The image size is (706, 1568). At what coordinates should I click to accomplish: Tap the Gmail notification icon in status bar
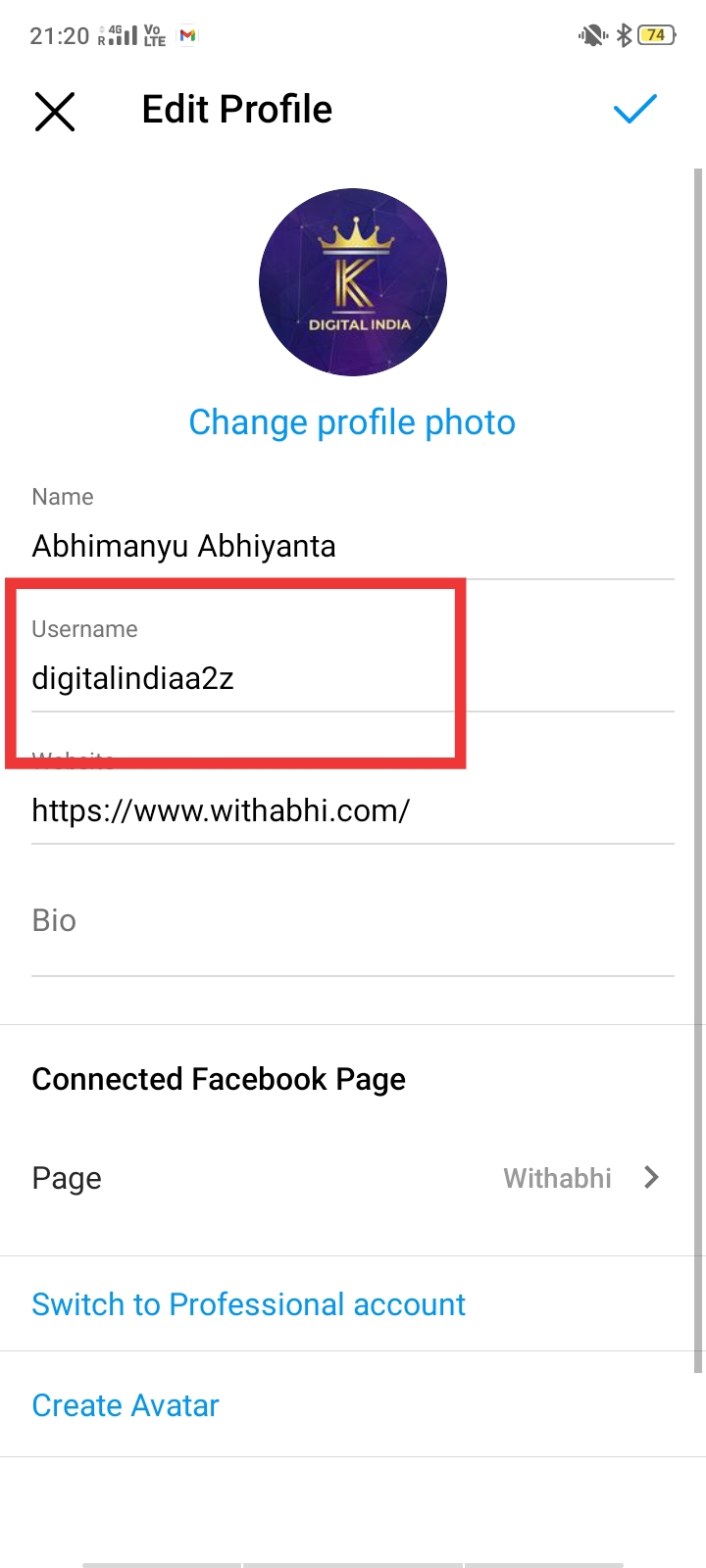point(186,34)
